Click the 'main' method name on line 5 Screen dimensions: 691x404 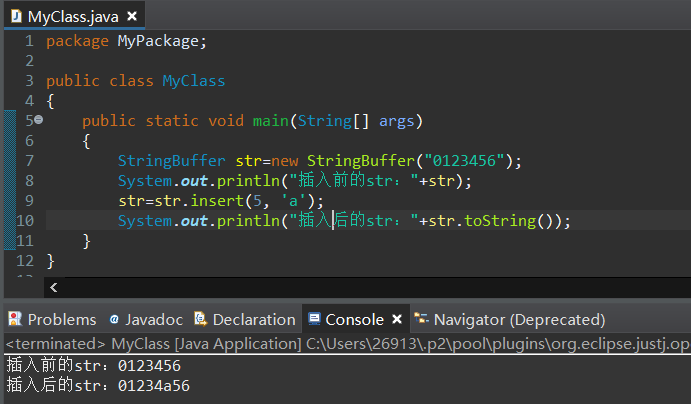pyautogui.click(x=270, y=121)
